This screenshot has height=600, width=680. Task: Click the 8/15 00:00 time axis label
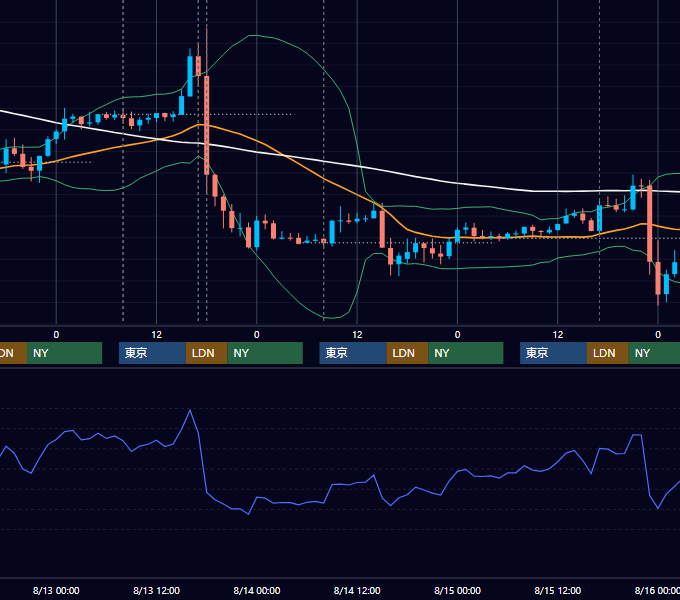457,590
